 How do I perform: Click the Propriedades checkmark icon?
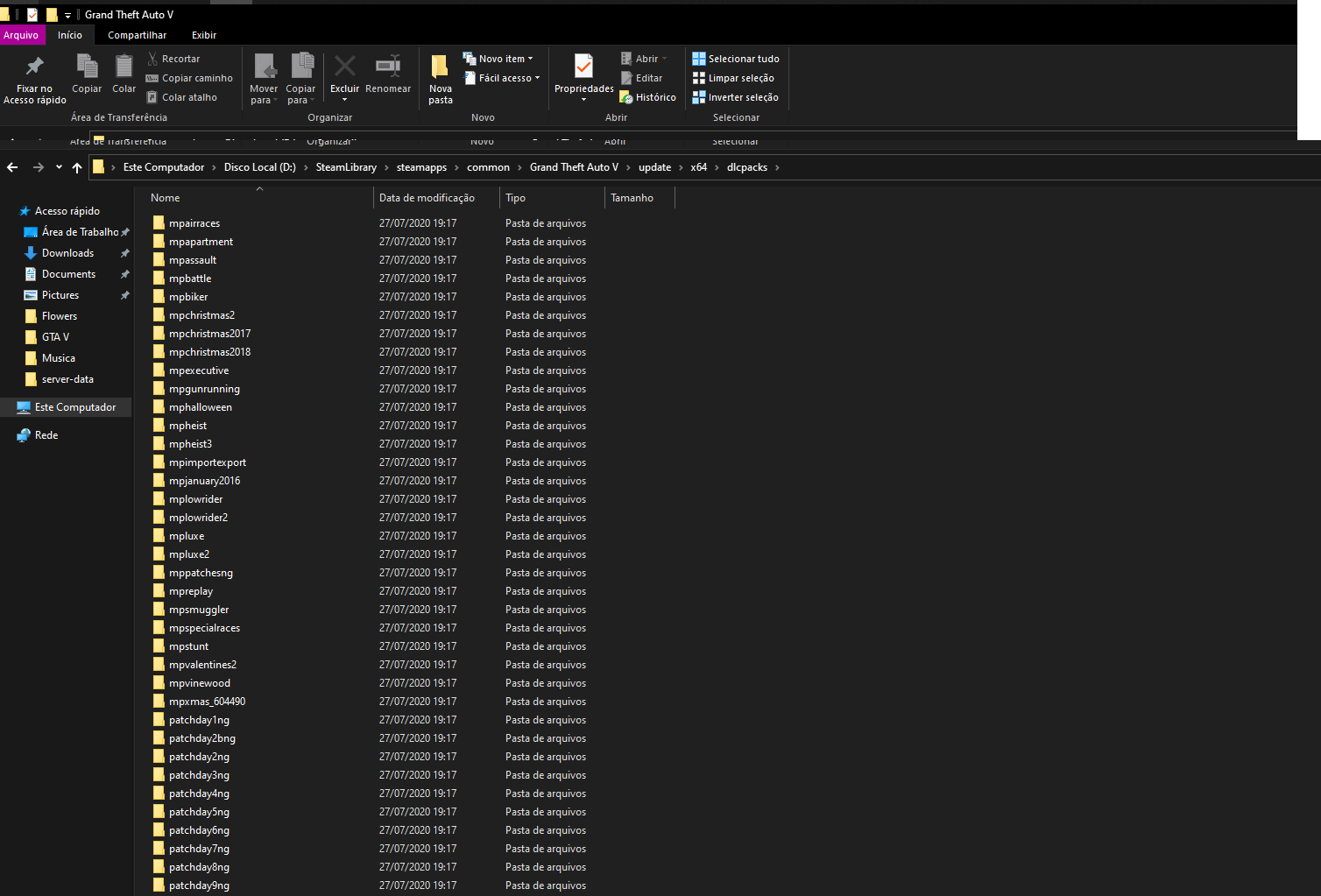coord(583,66)
